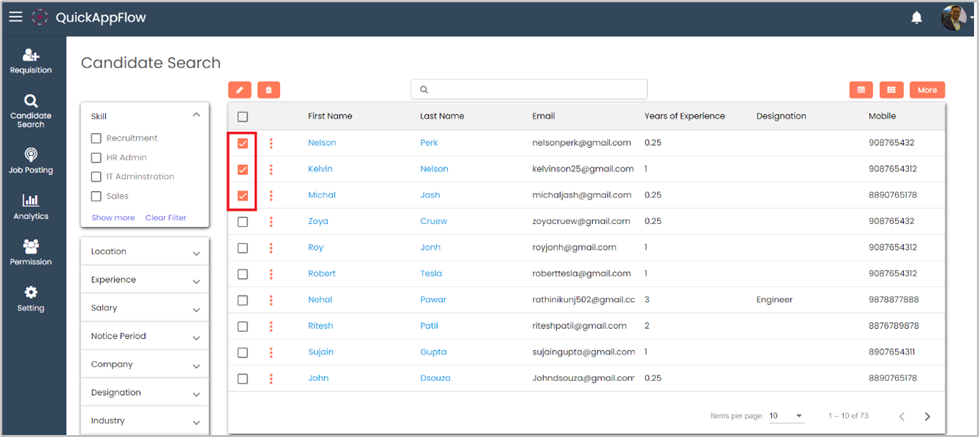Click the orange edit pencil button
Screen dimensions: 979x437
coord(239,90)
